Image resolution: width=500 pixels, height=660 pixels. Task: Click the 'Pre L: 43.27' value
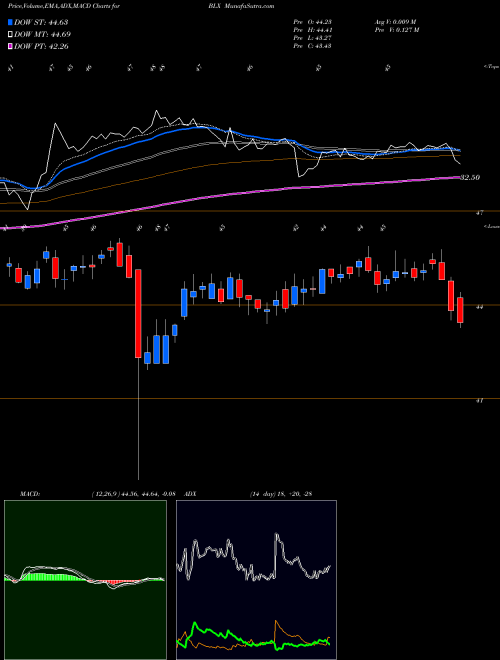click(x=312, y=38)
